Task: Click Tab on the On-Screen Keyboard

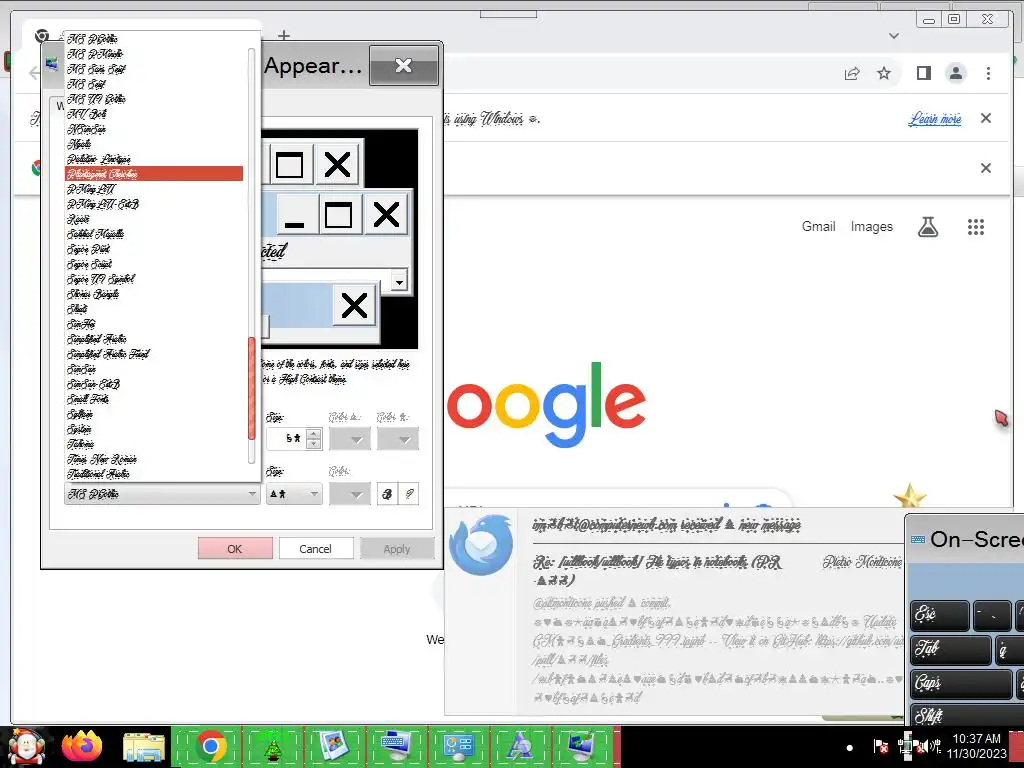Action: 951,649
